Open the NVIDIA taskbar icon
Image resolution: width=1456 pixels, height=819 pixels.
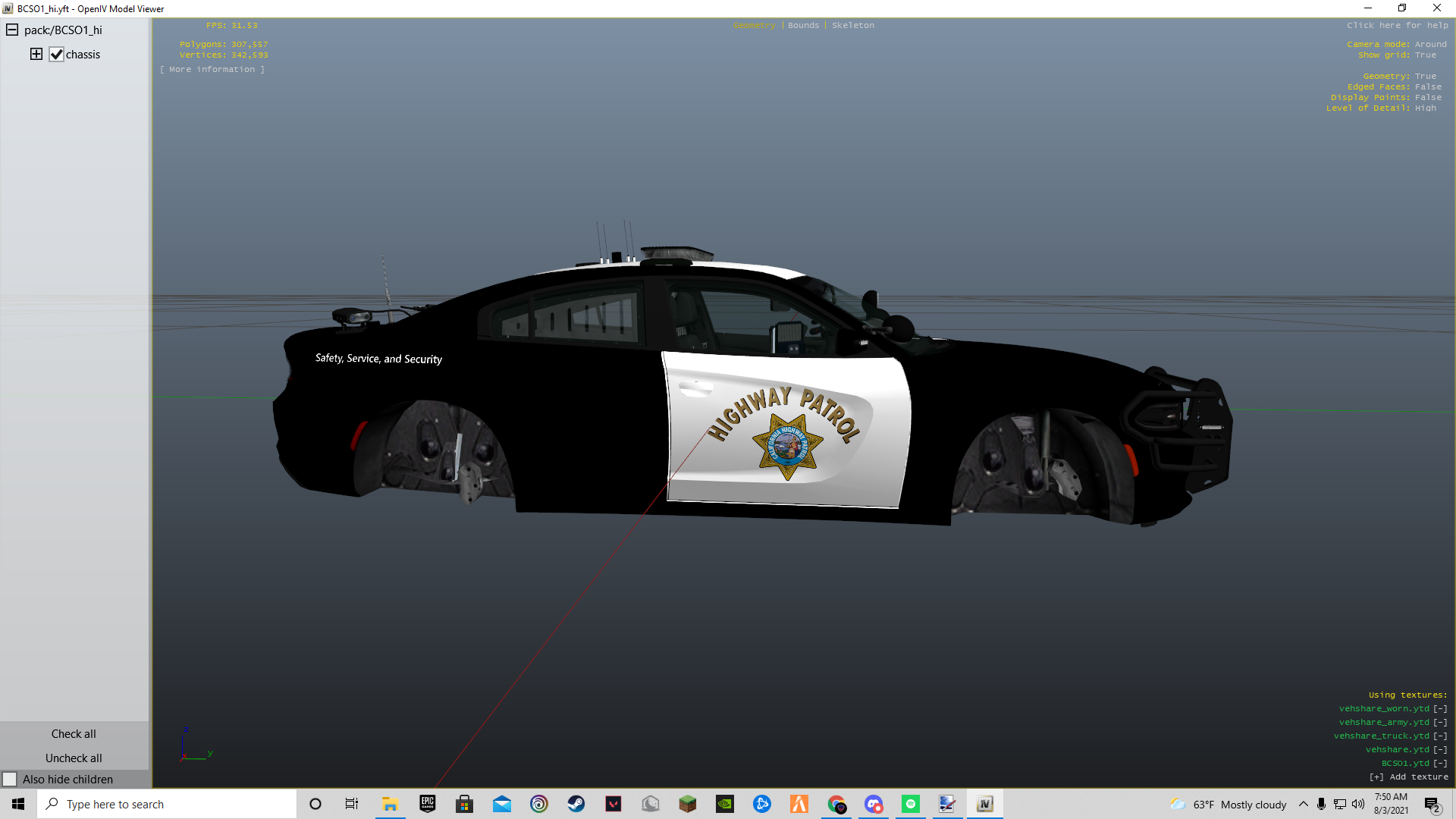[725, 804]
